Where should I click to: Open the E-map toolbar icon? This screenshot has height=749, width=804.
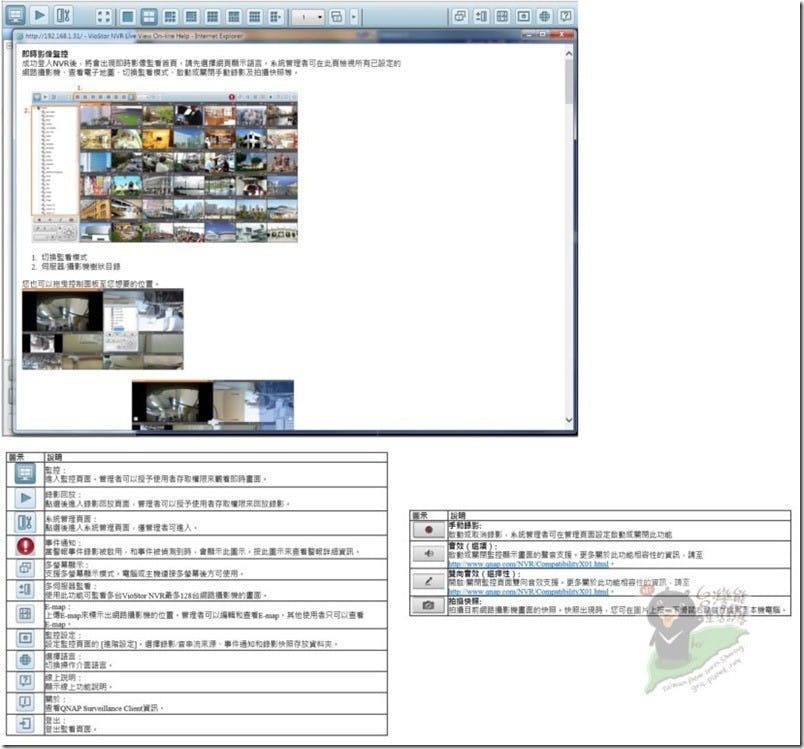pyautogui.click(x=502, y=16)
